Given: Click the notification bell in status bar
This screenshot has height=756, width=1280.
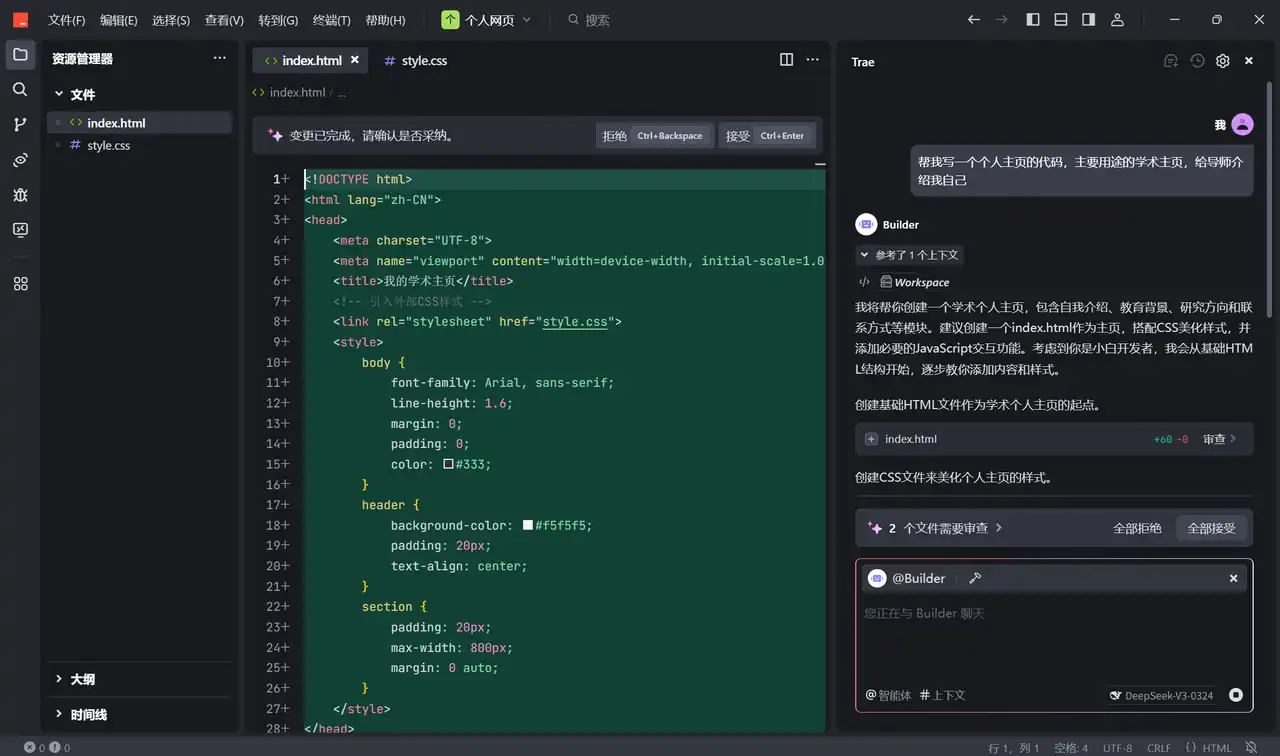Looking at the screenshot, I should click(x=1251, y=748).
